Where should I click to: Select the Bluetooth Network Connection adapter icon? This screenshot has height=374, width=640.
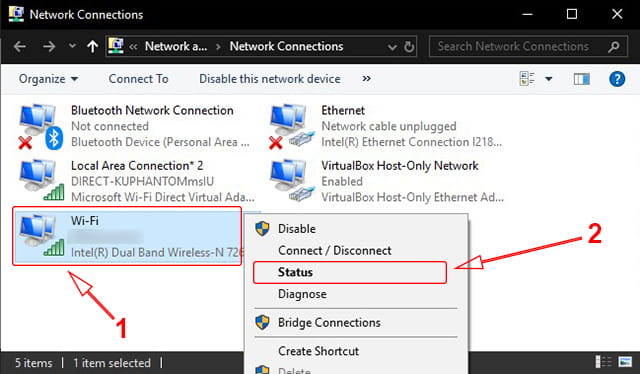pyautogui.click(x=40, y=126)
